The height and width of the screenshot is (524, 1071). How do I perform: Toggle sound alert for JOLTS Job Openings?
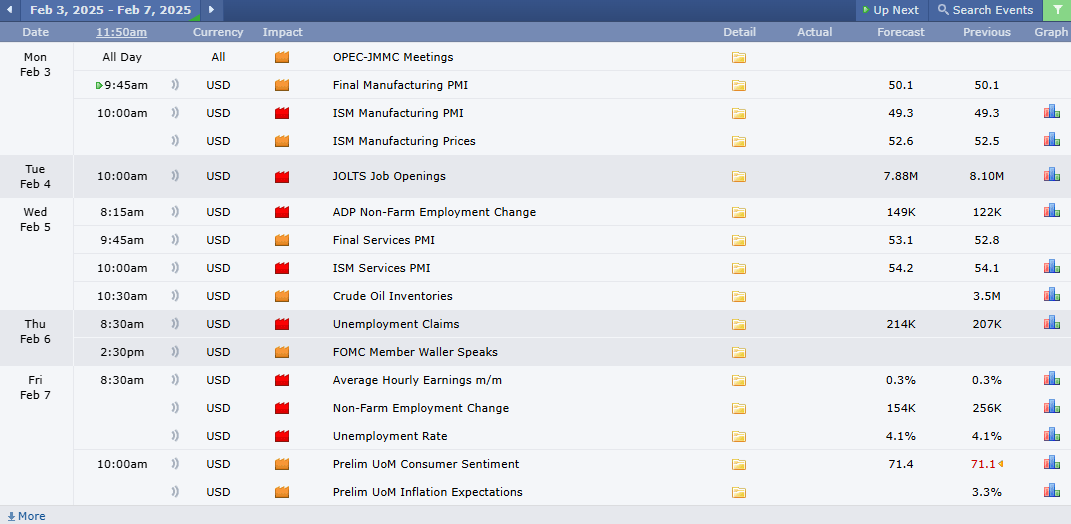pos(176,176)
